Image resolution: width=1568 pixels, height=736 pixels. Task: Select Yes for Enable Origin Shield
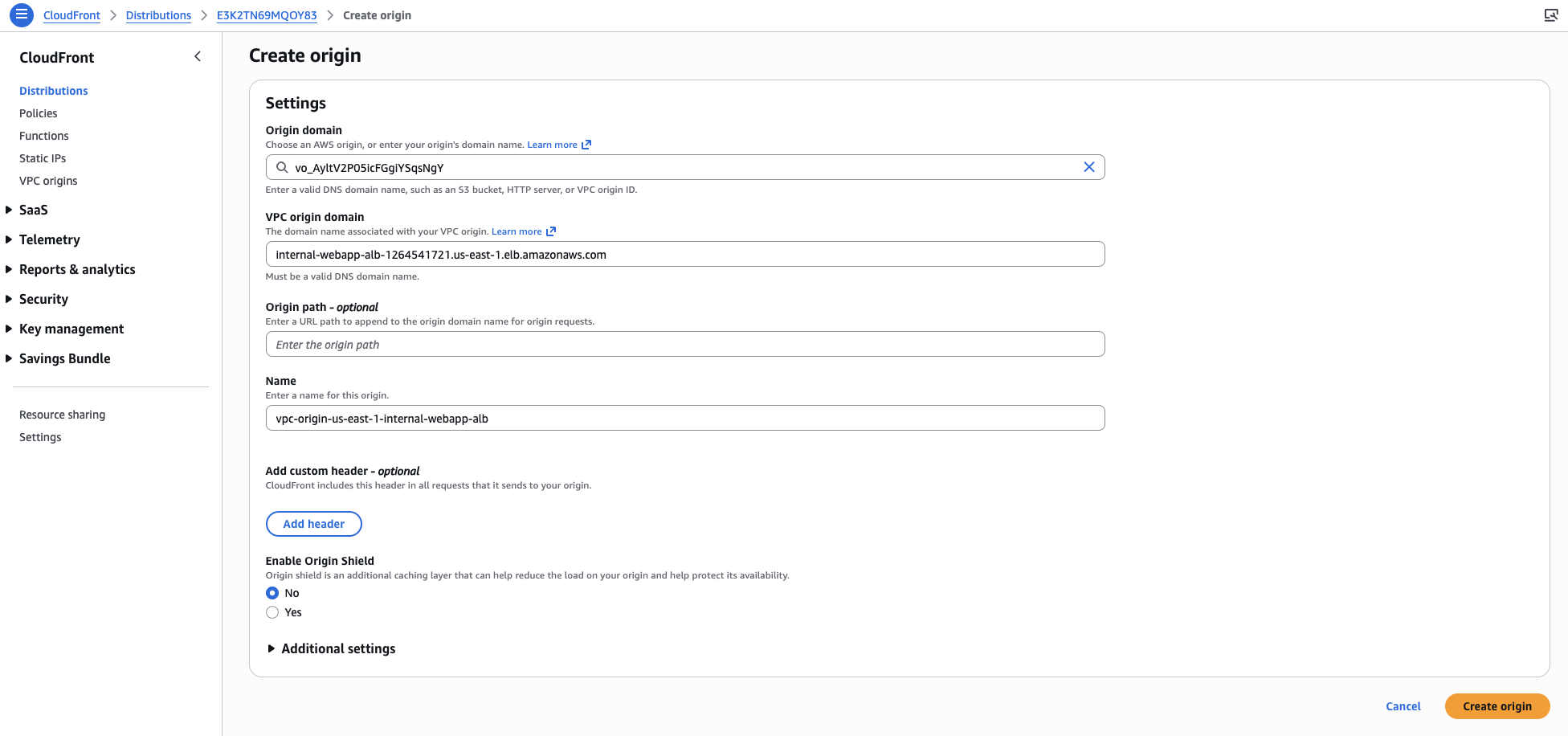(x=272, y=612)
